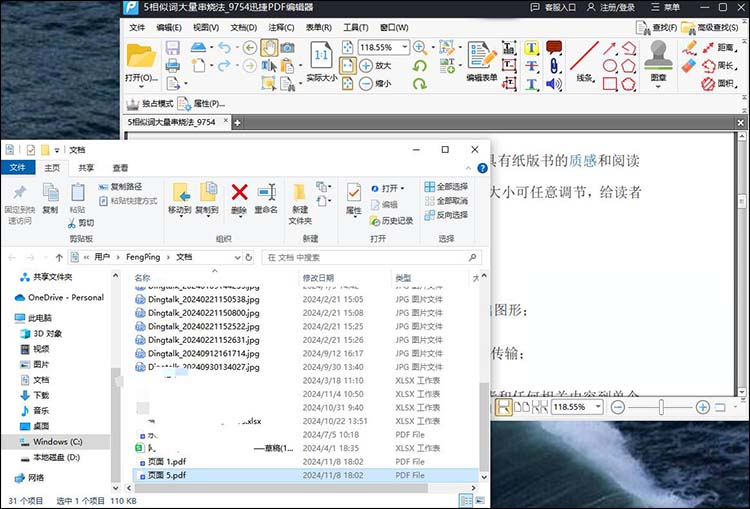Select the Strikethrough text tool
Screen dimensions: 750x509
tap(531, 66)
